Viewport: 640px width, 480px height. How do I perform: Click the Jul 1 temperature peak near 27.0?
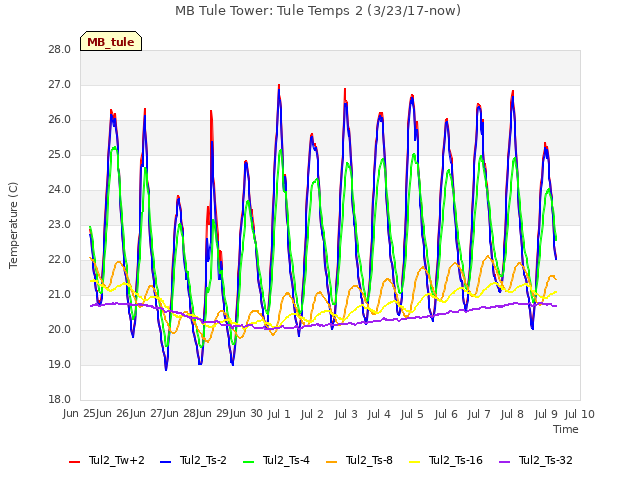coord(279,87)
